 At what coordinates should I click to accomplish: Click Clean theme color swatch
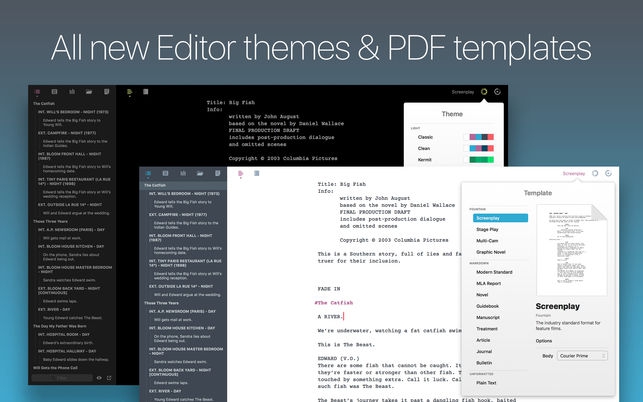pos(481,148)
